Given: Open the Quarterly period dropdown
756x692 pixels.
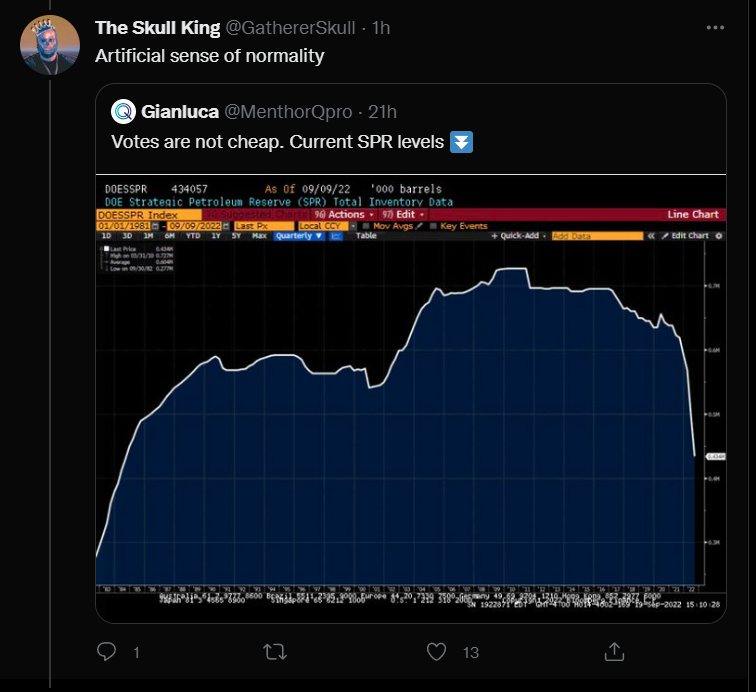Looking at the screenshot, I should point(299,236).
